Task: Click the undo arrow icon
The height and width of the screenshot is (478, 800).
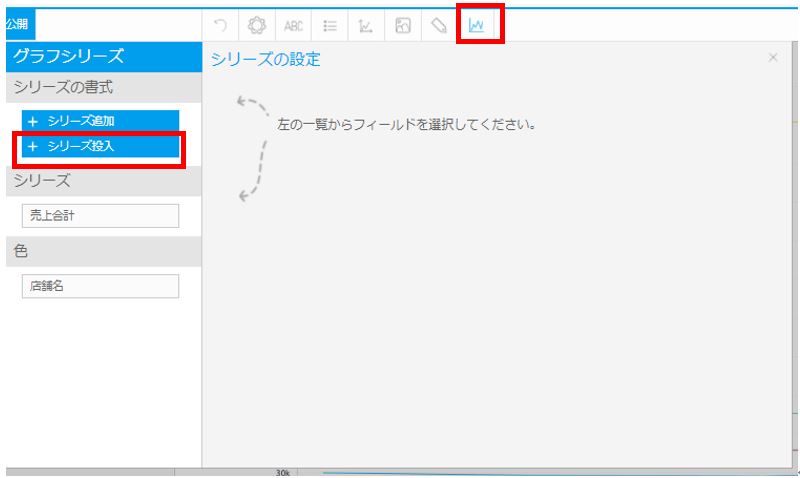Action: click(220, 25)
